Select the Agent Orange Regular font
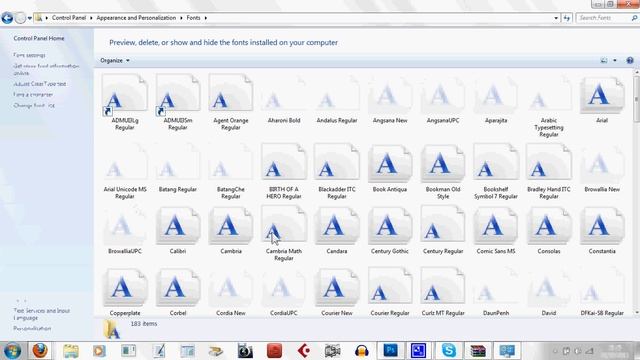640x360 pixels. pos(231,93)
